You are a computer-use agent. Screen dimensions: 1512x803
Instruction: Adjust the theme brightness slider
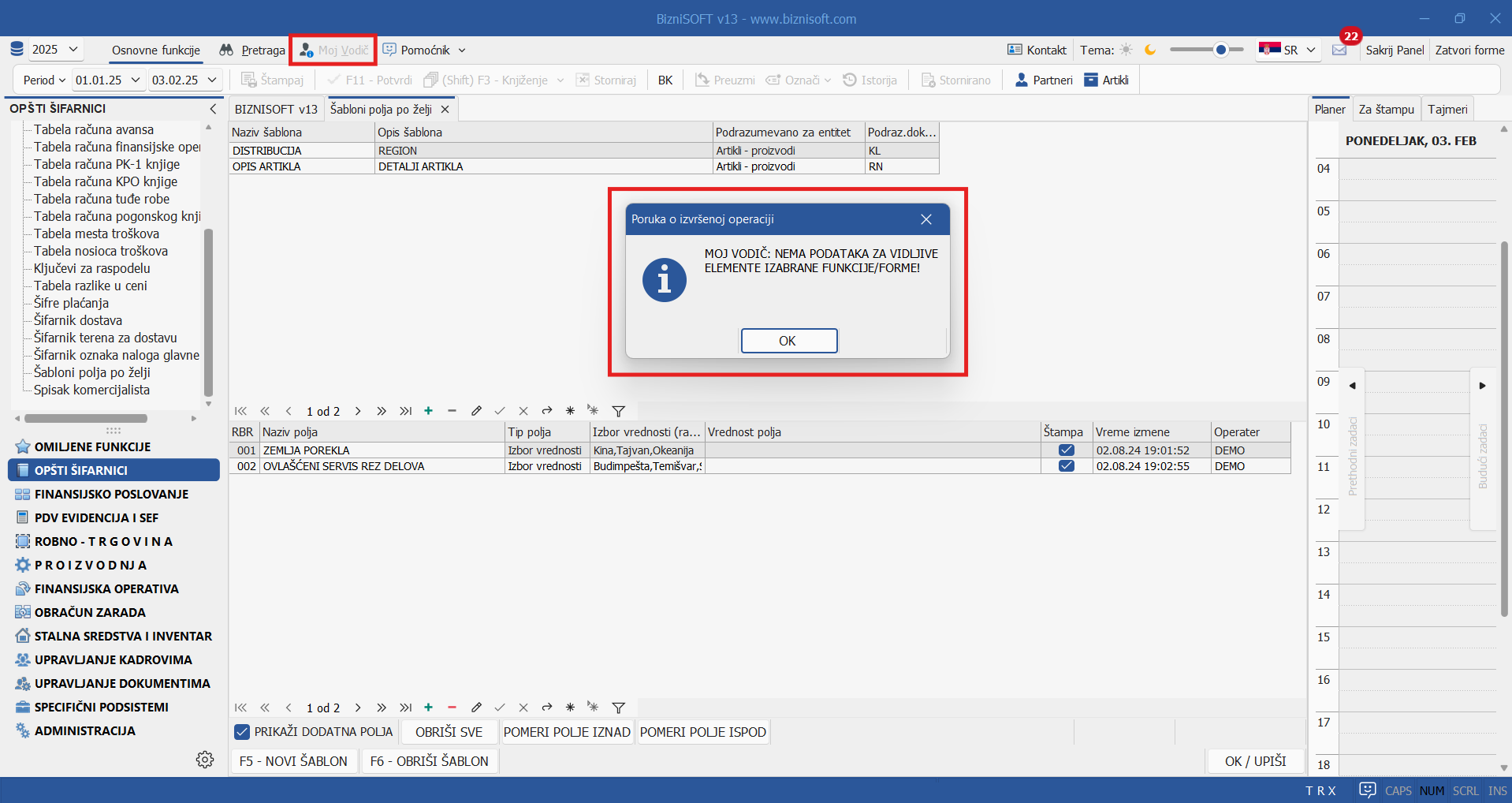coord(1220,50)
